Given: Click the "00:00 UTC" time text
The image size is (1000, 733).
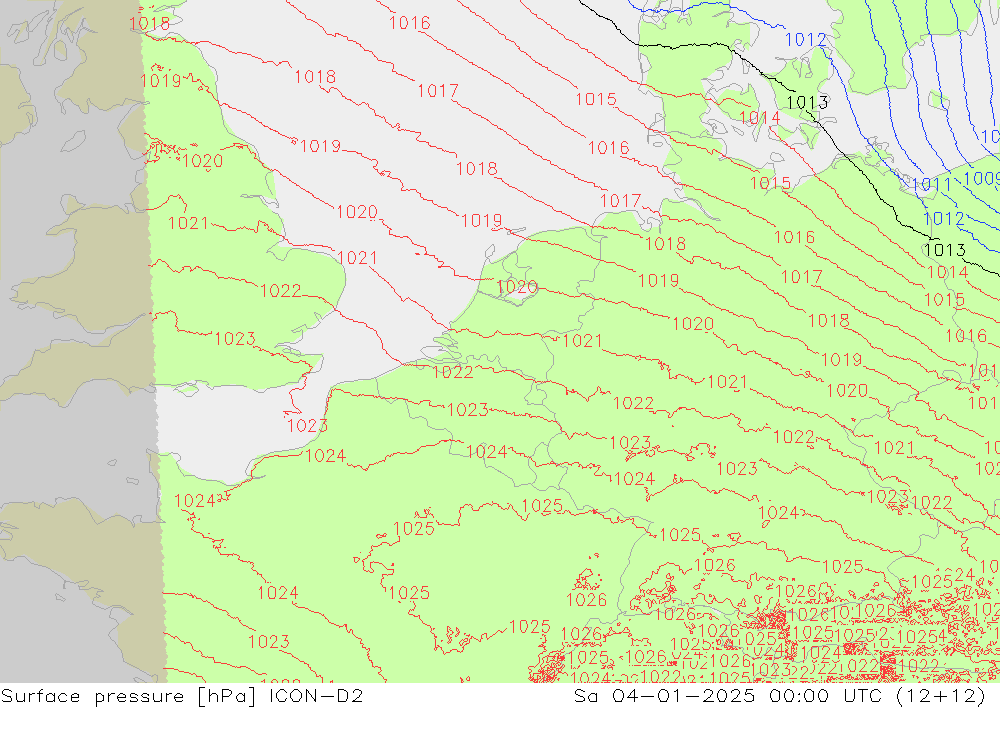Looking at the screenshot, I should point(825,695).
